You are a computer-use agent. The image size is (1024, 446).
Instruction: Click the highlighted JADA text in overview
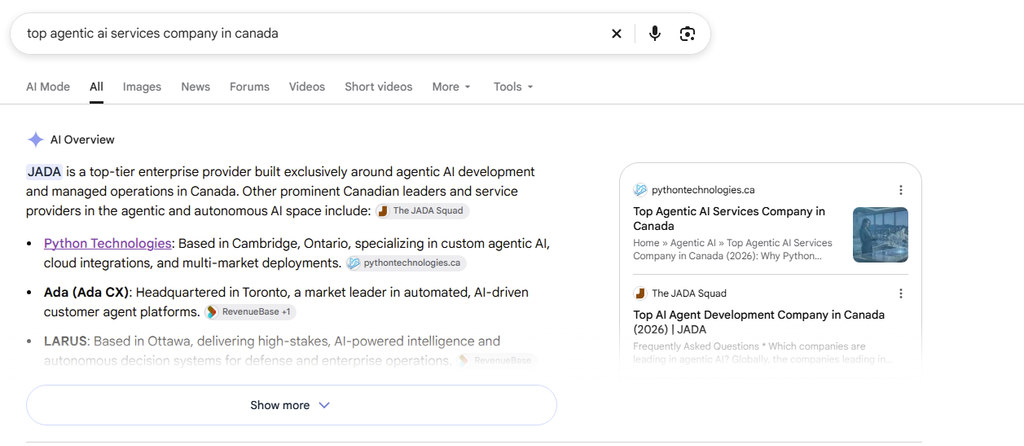coord(44,172)
